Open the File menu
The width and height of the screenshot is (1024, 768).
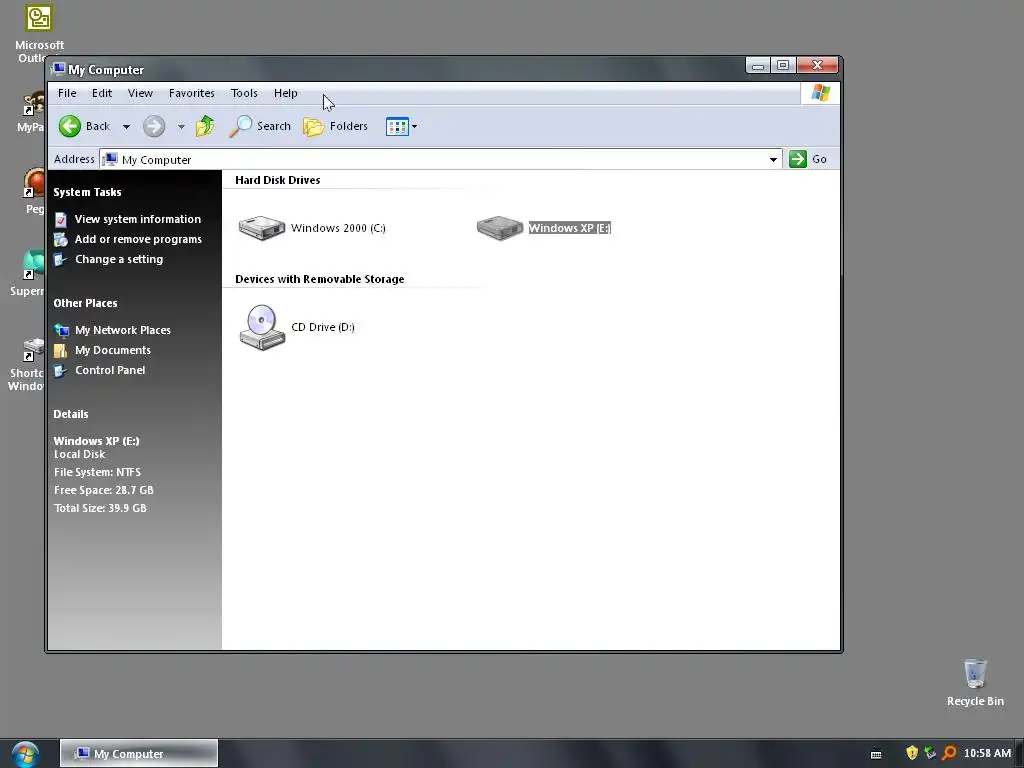coord(67,93)
